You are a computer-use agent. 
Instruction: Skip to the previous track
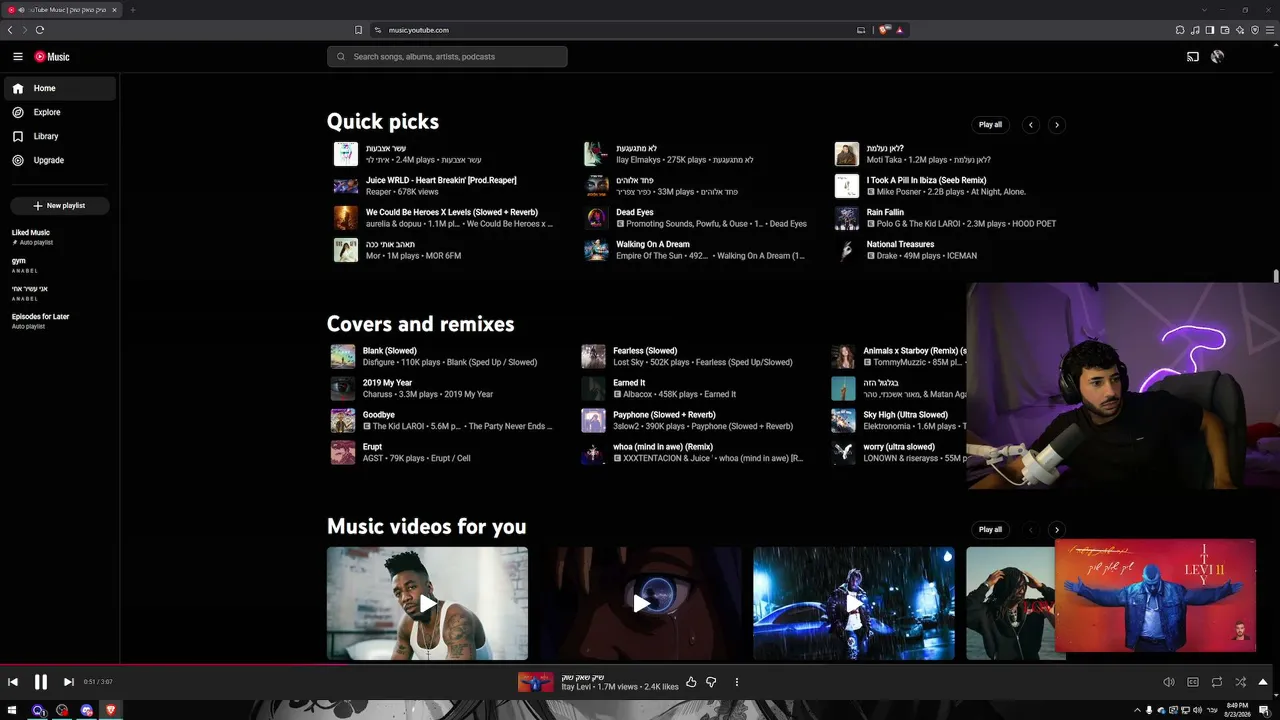(x=13, y=682)
